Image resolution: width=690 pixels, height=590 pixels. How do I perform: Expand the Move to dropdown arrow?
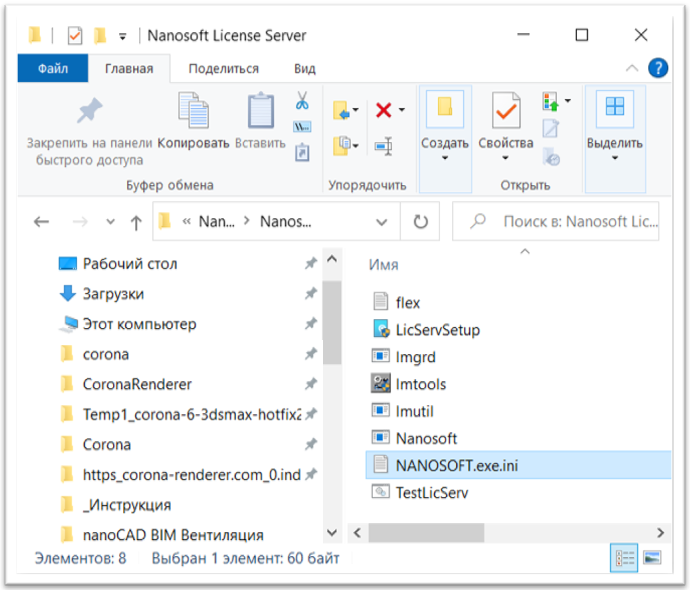tap(356, 110)
